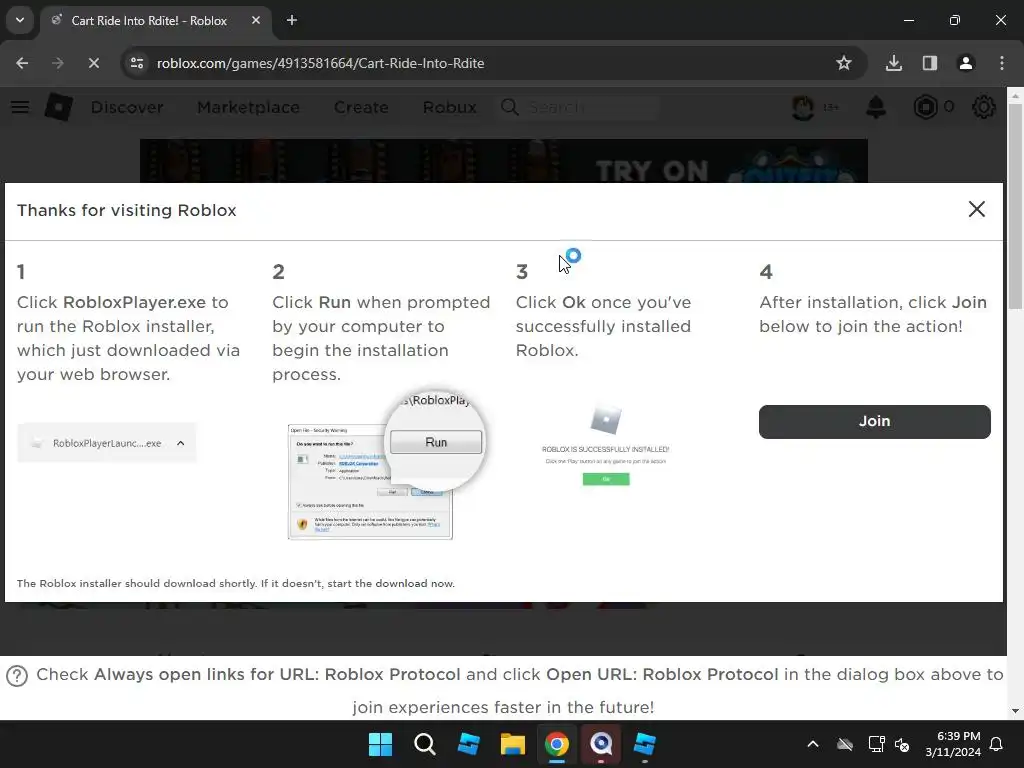Viewport: 1024px width, 768px height.
Task: Open the Create menu item
Action: (x=361, y=107)
